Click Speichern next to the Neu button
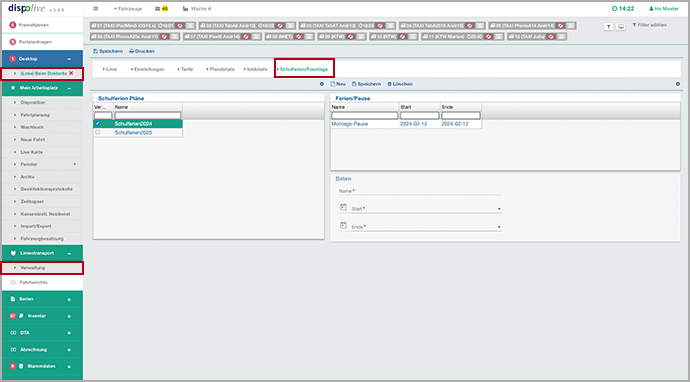 366,84
